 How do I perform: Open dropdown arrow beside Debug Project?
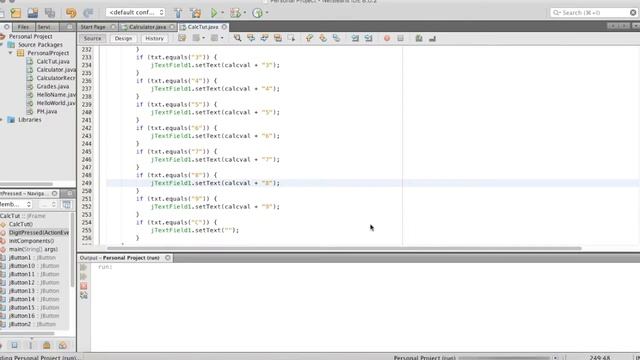[245, 13]
